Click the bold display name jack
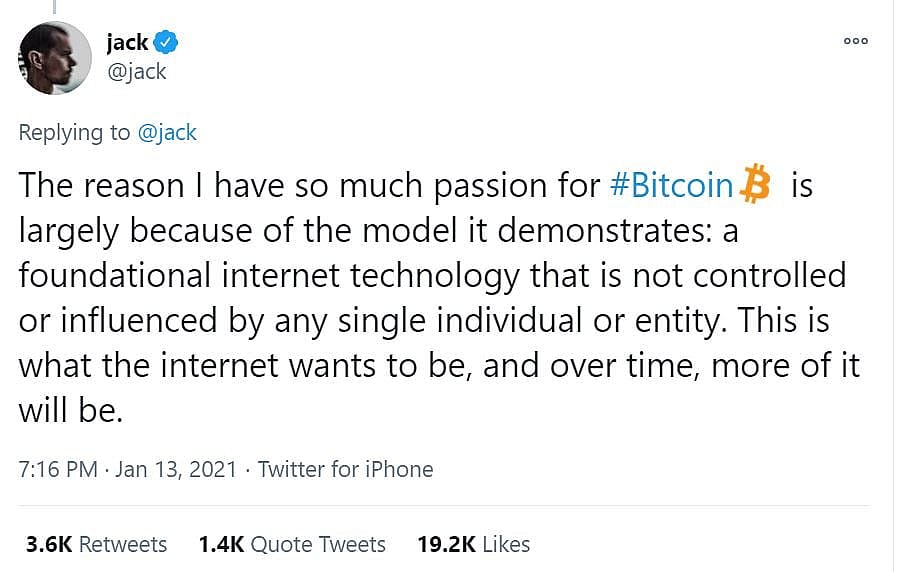This screenshot has width=898, height=572. pos(127,42)
